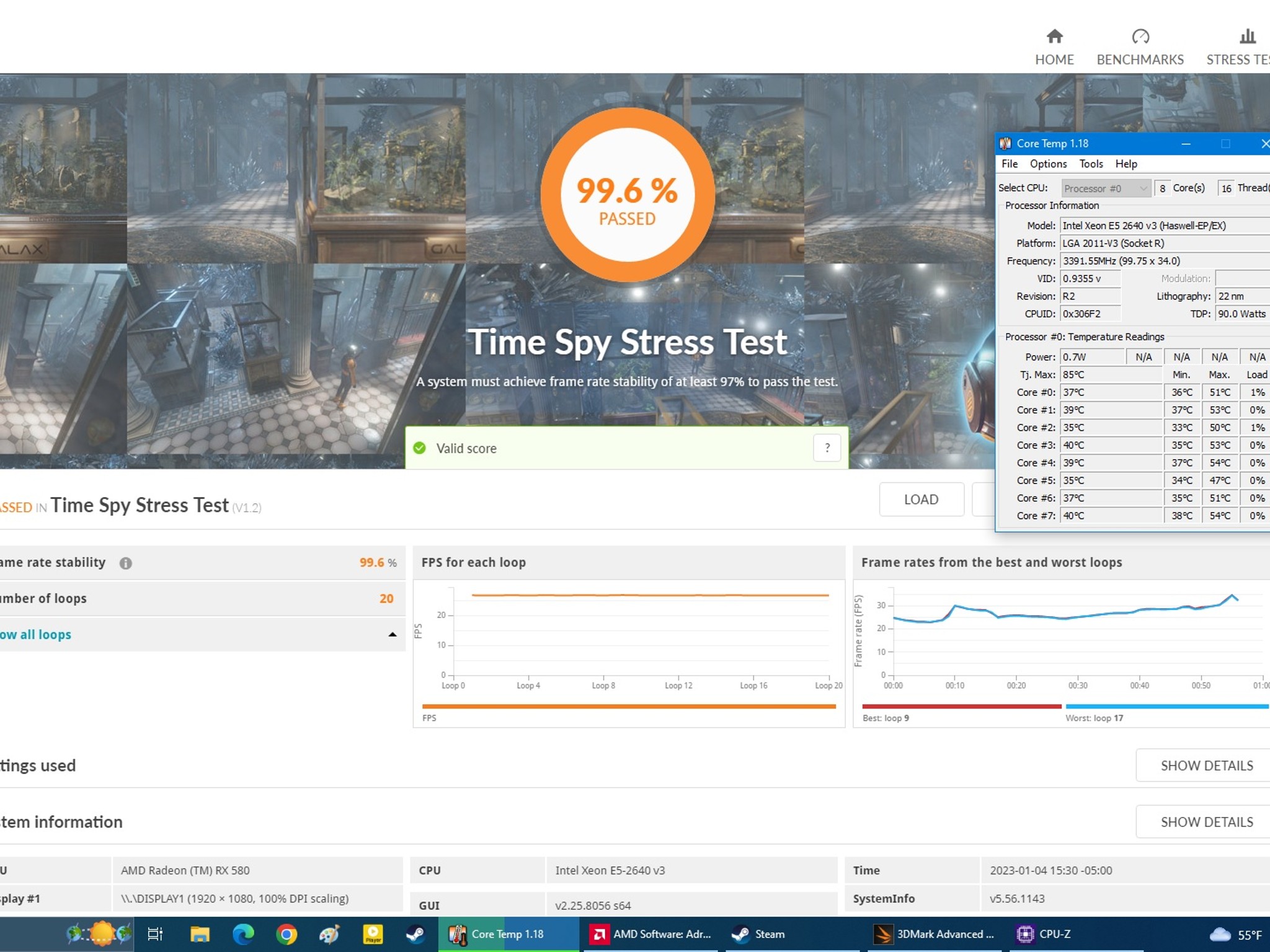Click the 99.6 % PASSED score circle
Screen dimensions: 1270x952
coord(628,195)
